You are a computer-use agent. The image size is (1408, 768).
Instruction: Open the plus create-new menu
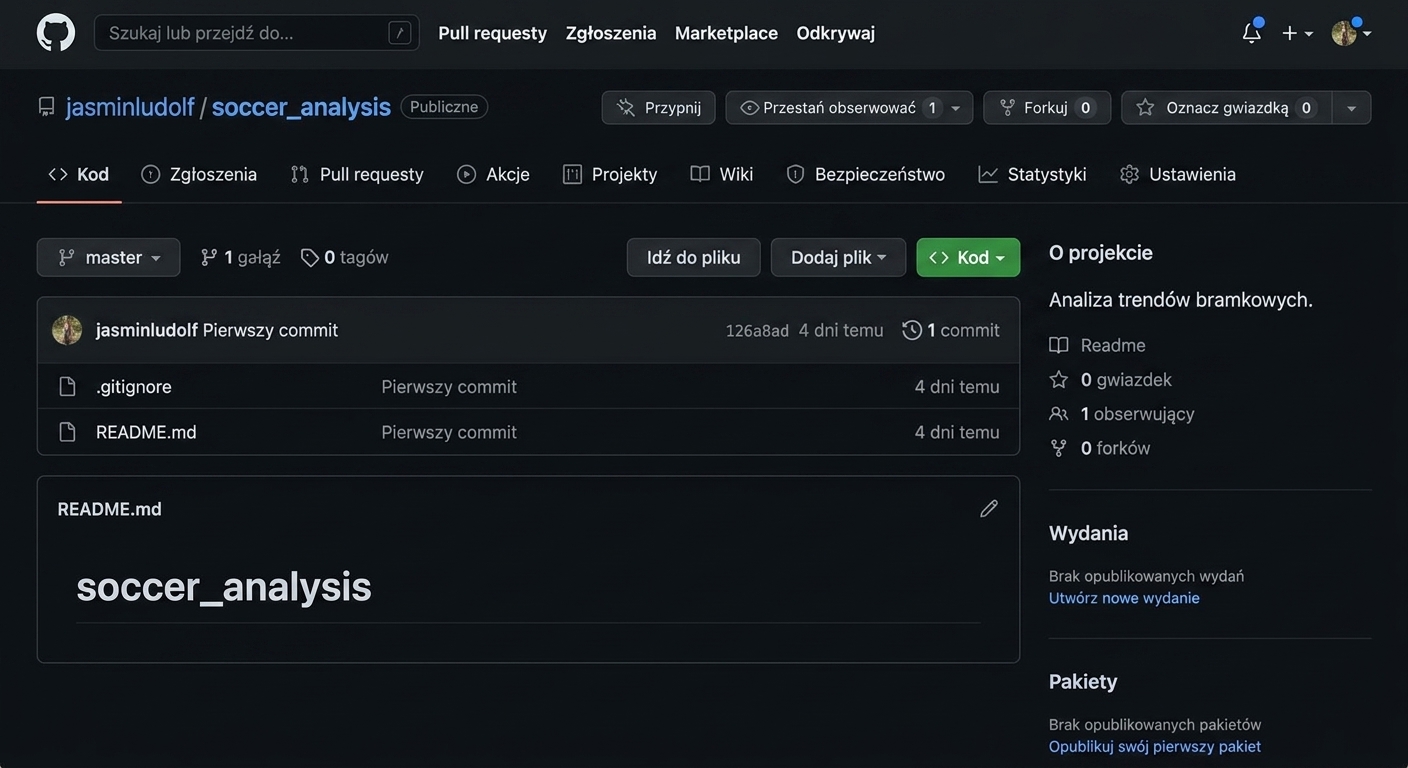point(1297,33)
